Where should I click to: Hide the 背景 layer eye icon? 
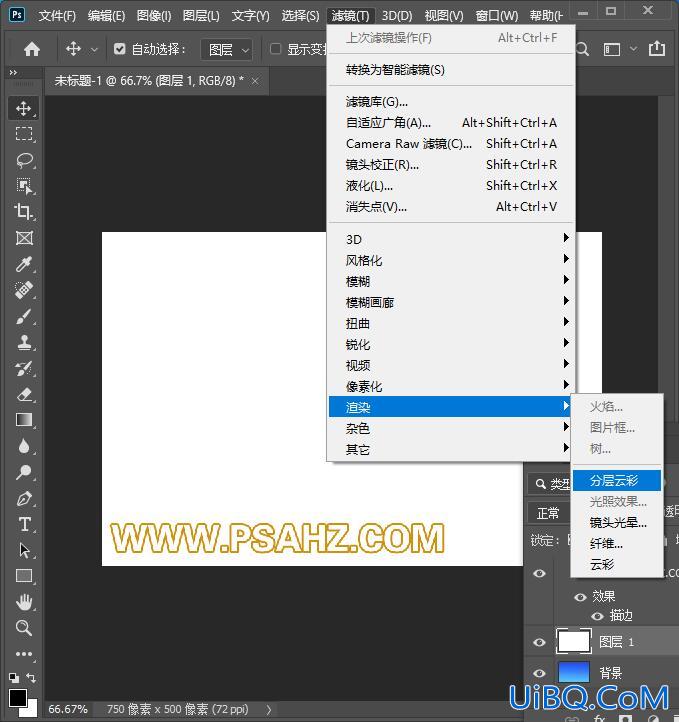tap(540, 673)
